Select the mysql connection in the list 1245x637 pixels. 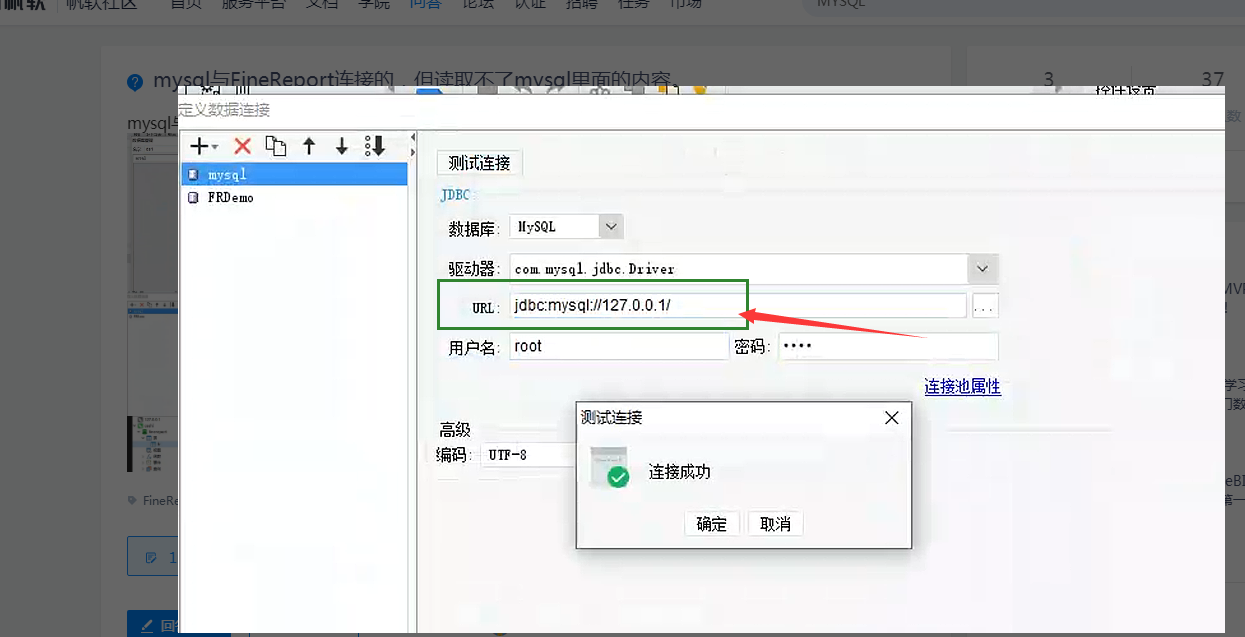pos(294,174)
